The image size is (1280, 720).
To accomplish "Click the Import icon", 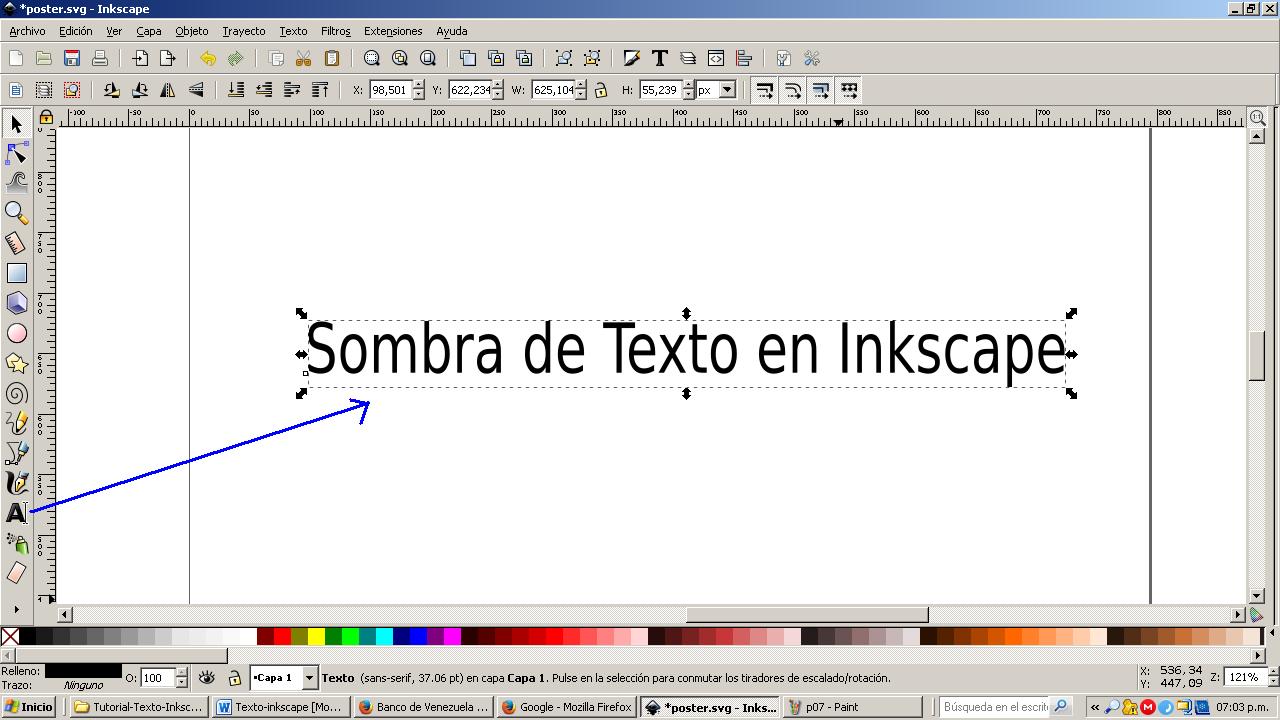I will pyautogui.click(x=140, y=58).
